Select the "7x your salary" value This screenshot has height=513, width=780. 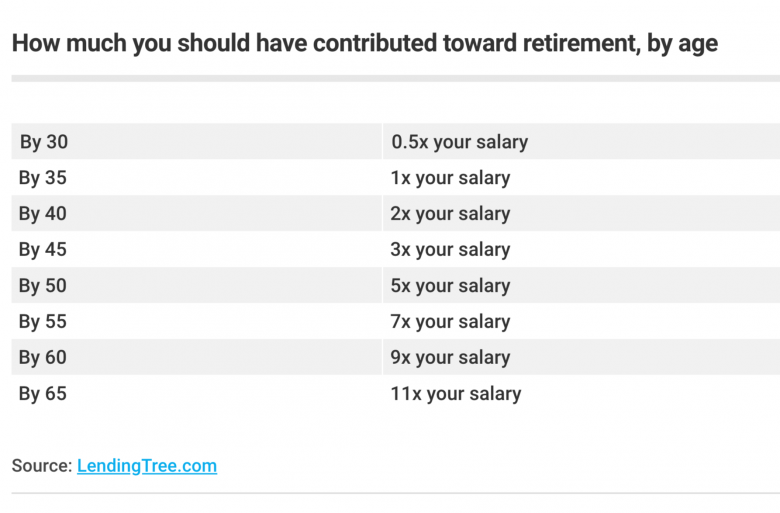click(450, 322)
